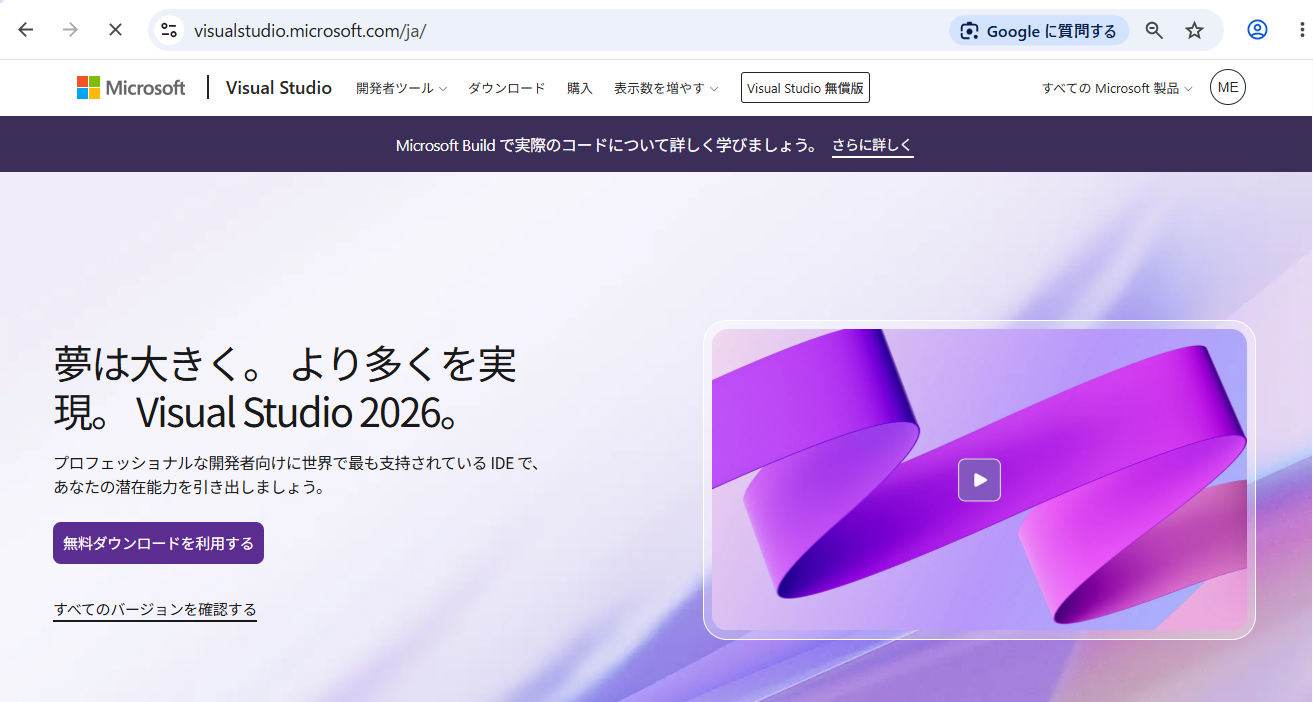Click the Google に質問する lens button
Screen dimensions: 1313x702
(x=1038, y=31)
